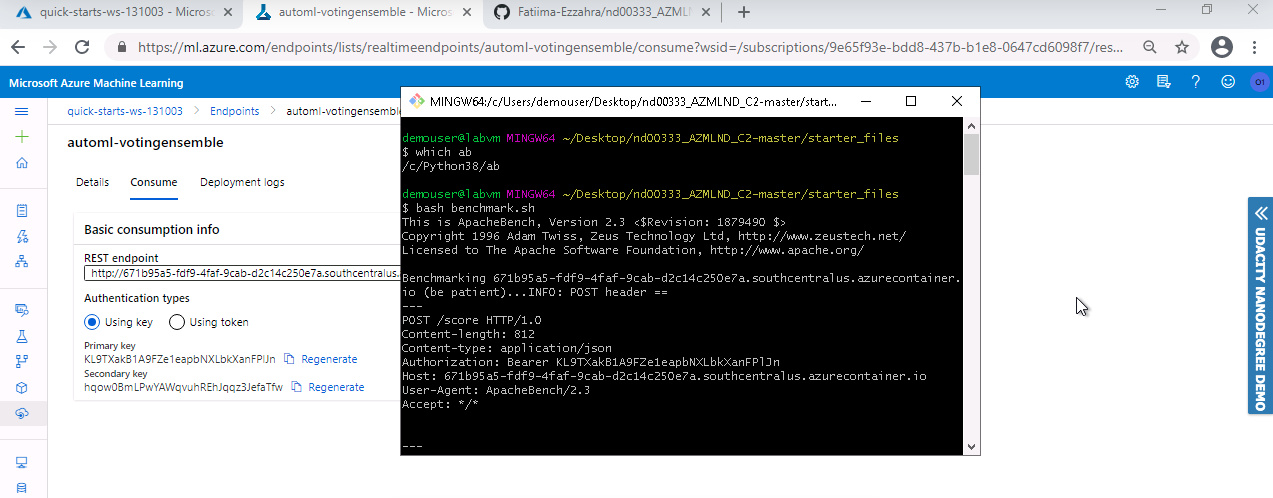Switch to the Details tab

click(92, 182)
